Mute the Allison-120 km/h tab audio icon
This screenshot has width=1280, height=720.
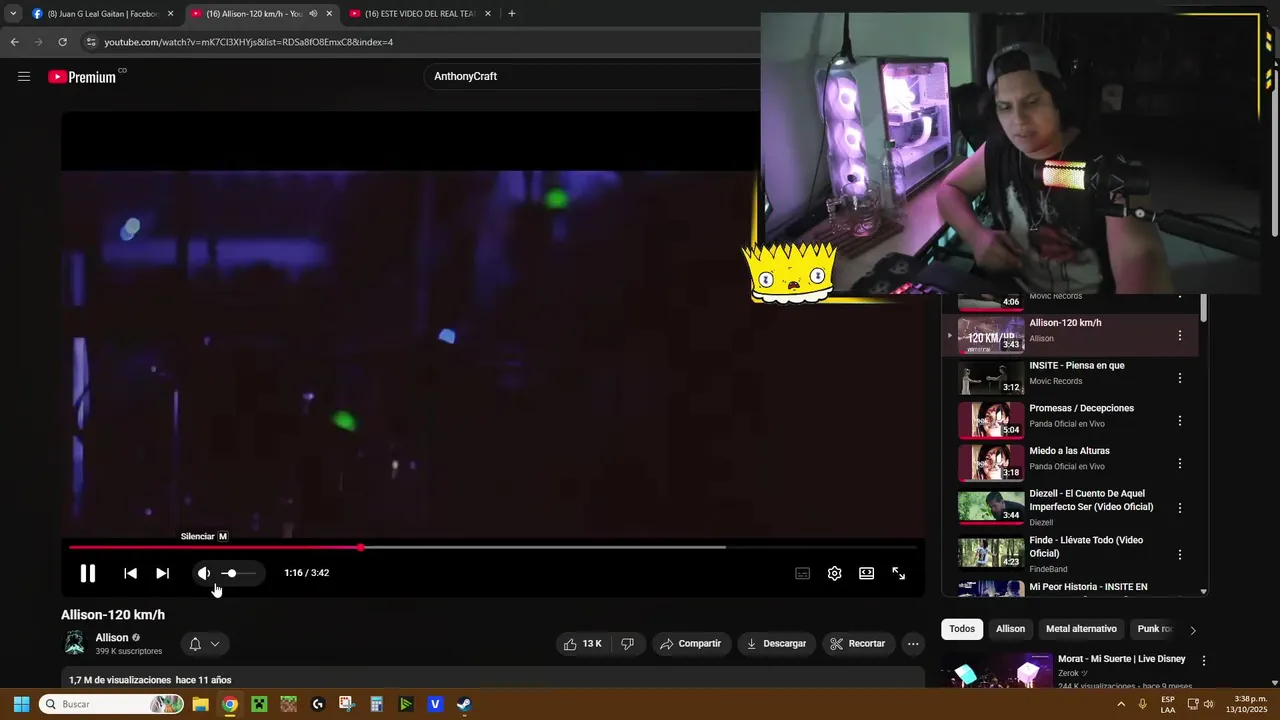tap(313, 14)
